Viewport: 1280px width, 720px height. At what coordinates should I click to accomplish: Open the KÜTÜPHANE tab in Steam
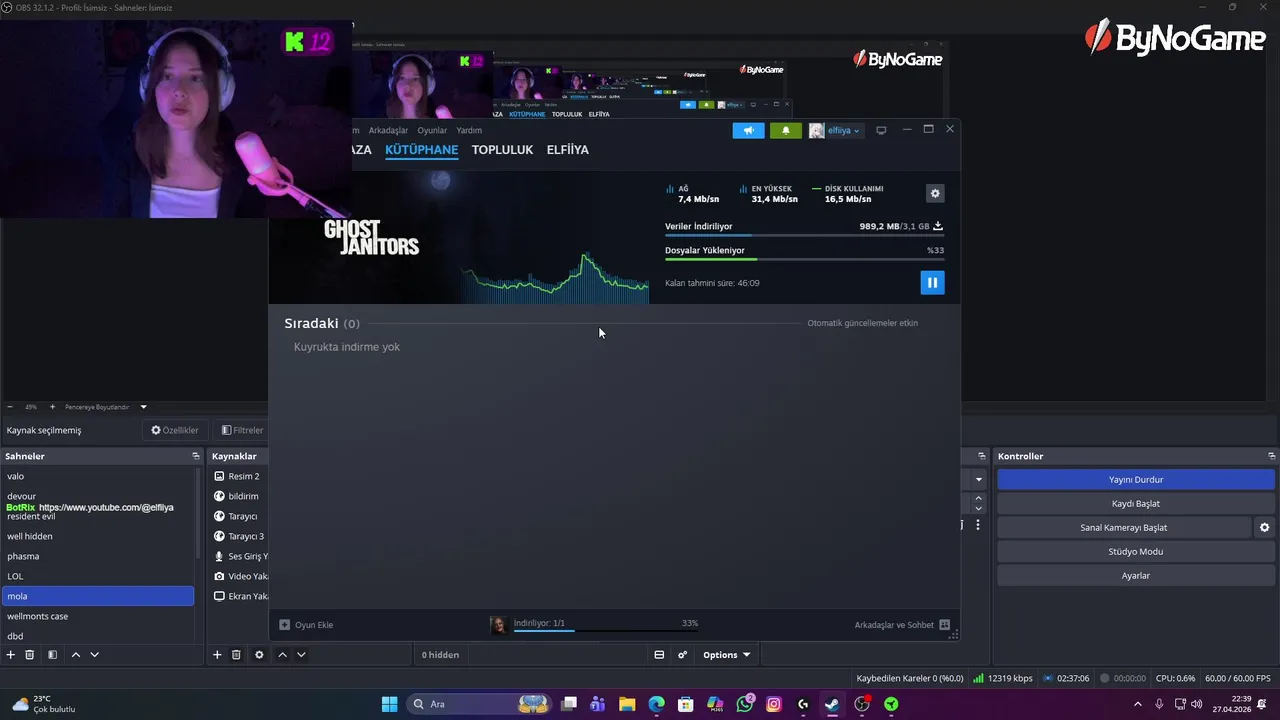pyautogui.click(x=421, y=150)
